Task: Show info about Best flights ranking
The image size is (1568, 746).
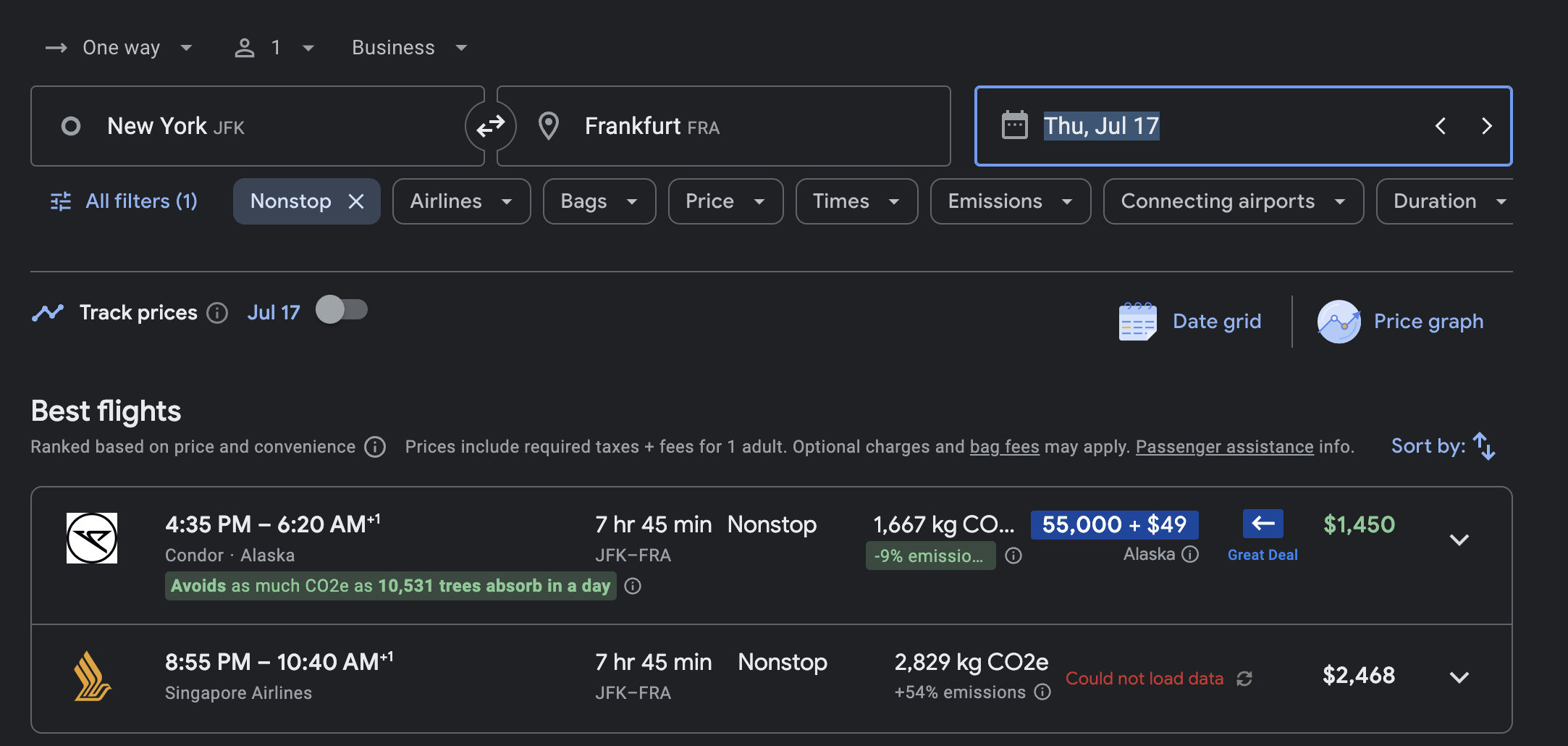Action: point(375,447)
